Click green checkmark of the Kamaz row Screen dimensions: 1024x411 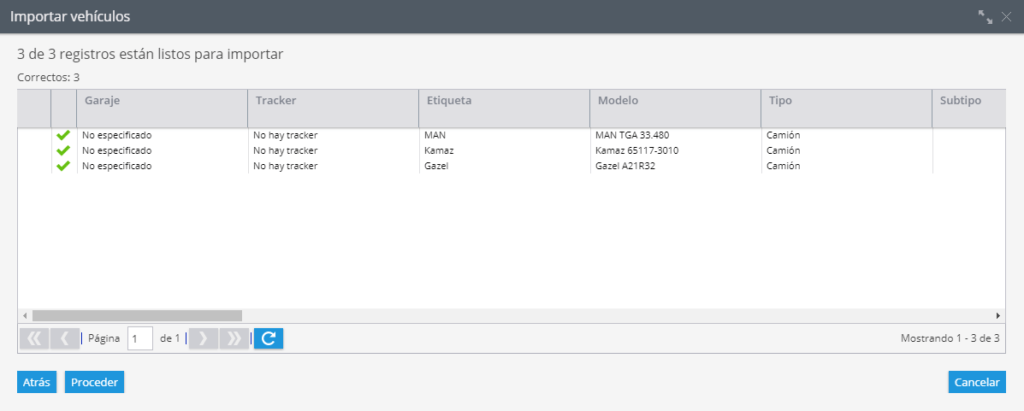point(63,150)
